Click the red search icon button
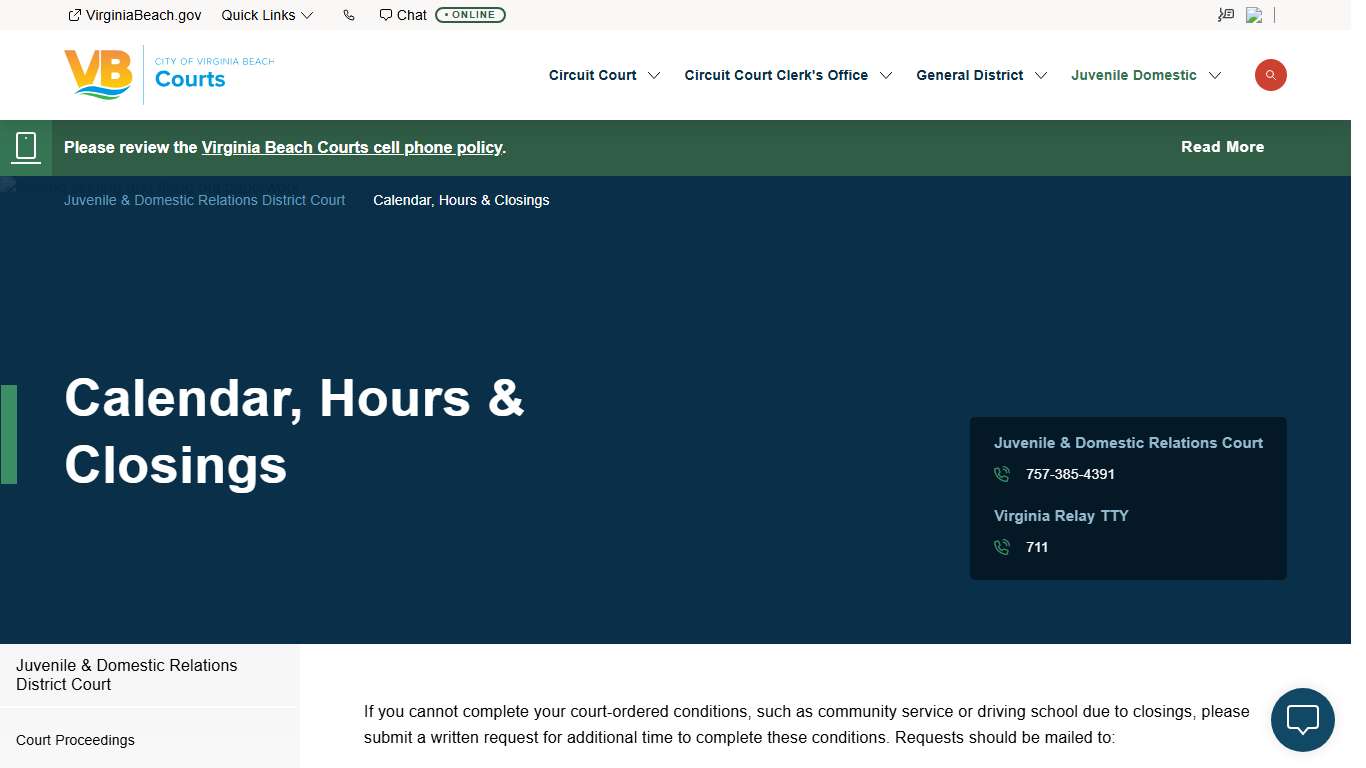This screenshot has height=768, width=1366. [1270, 75]
